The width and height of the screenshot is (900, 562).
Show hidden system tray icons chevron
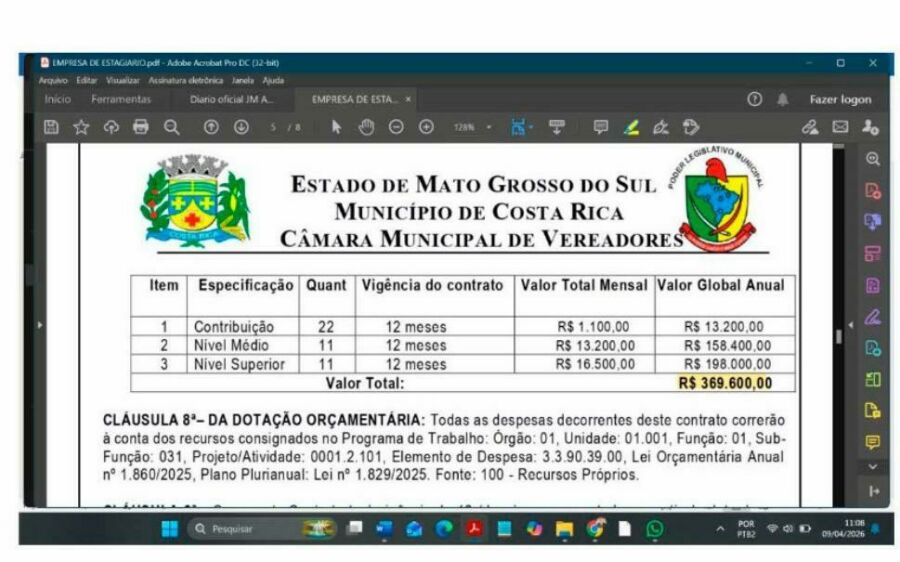pos(720,529)
